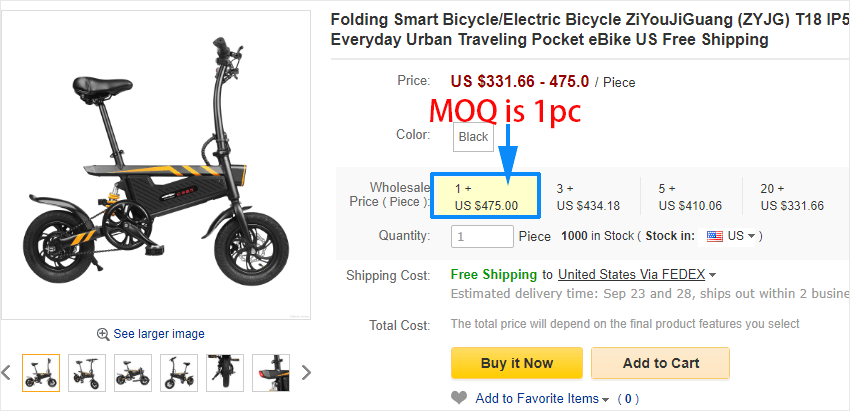Screen dimensions: 850x411
Task: Click the See larger image link
Action: point(159,334)
